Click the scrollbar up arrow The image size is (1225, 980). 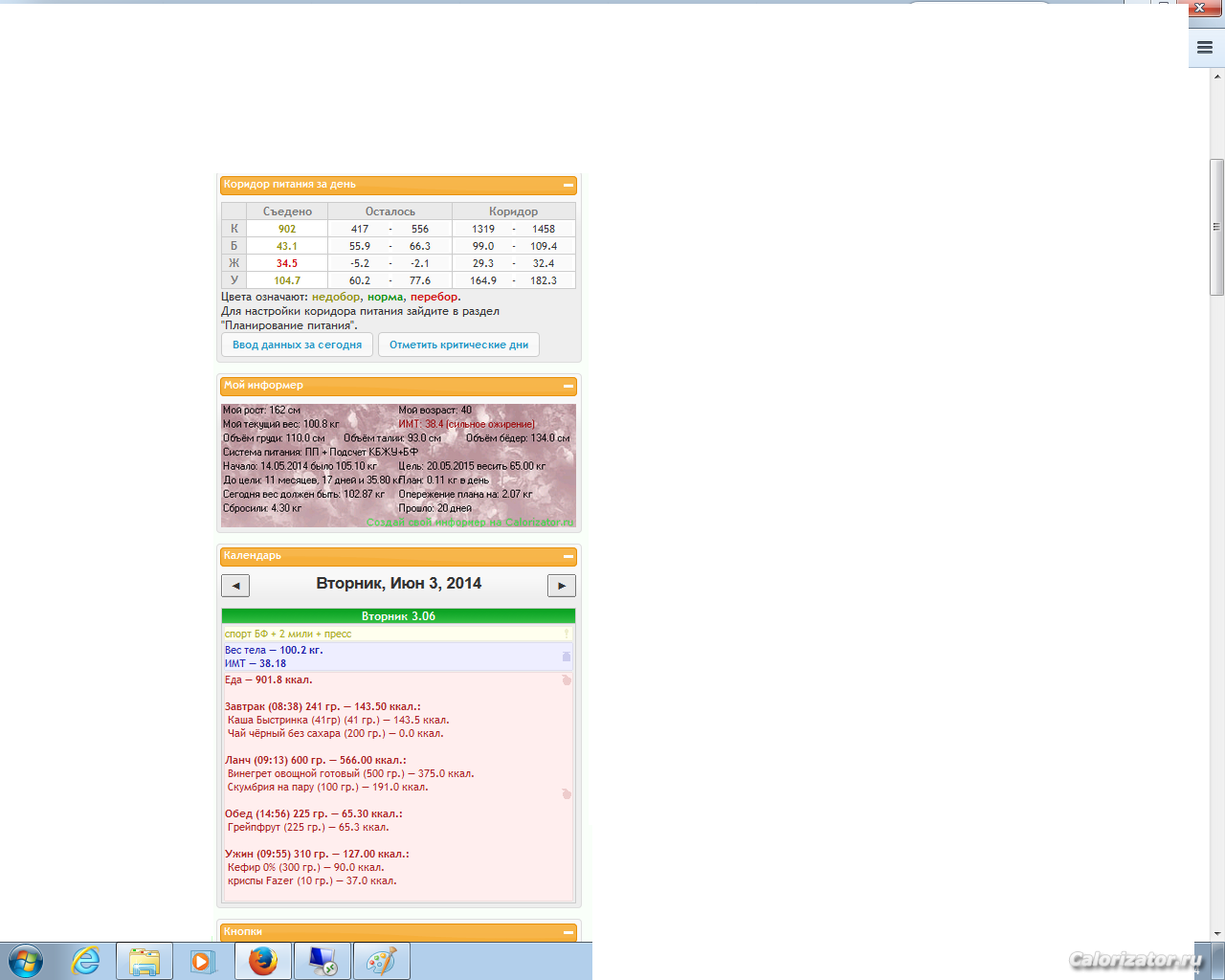[1217, 75]
